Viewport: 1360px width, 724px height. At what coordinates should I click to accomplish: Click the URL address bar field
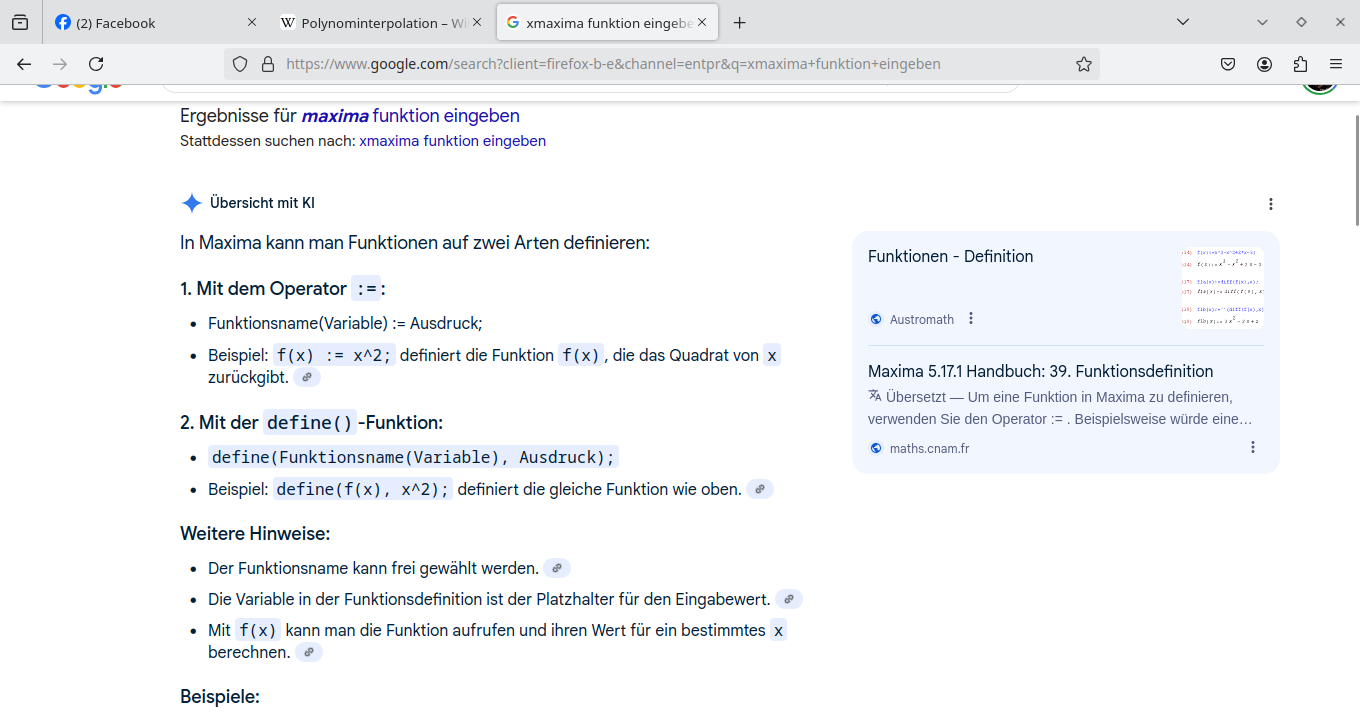point(660,64)
